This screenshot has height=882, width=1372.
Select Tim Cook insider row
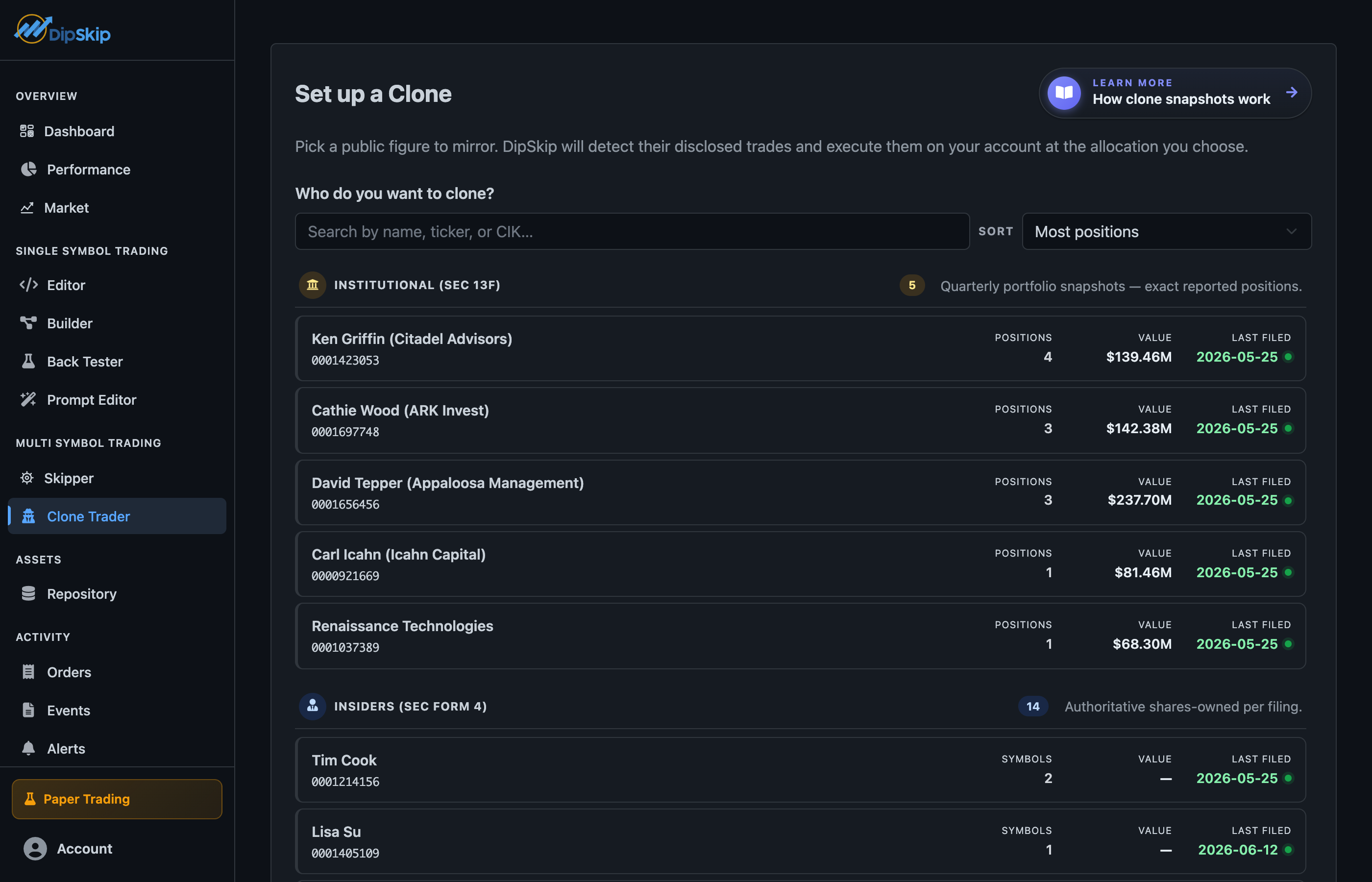pos(800,770)
